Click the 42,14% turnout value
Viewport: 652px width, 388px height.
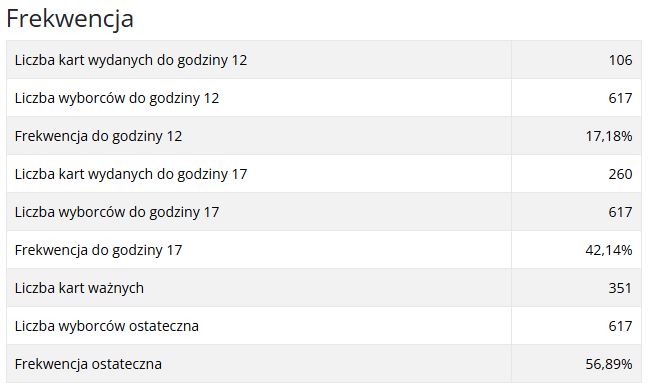(609, 250)
